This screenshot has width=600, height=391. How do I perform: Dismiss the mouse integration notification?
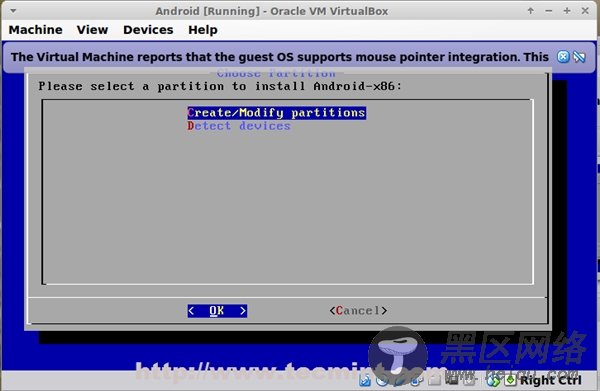tap(563, 57)
